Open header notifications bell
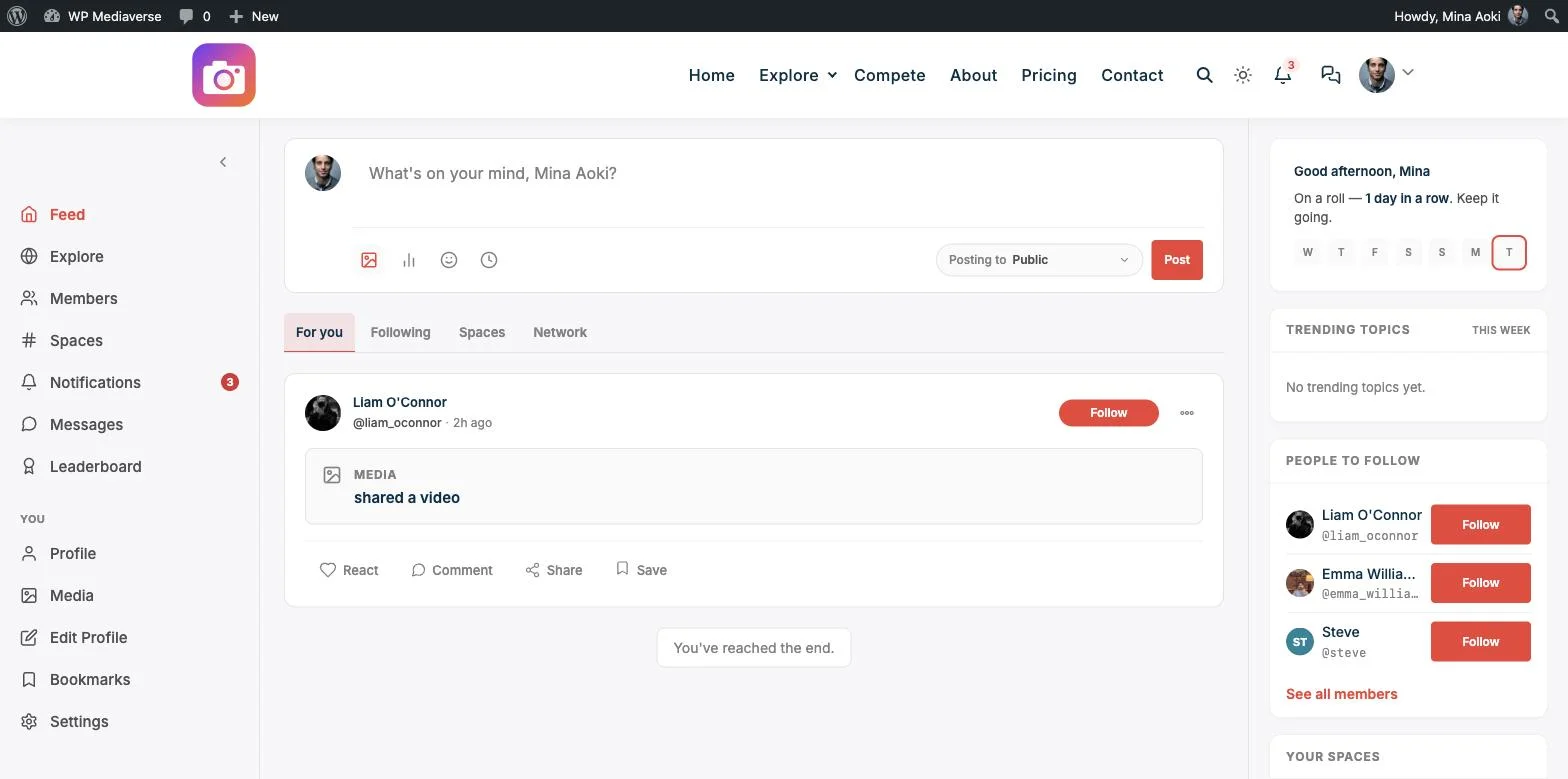 1283,75
